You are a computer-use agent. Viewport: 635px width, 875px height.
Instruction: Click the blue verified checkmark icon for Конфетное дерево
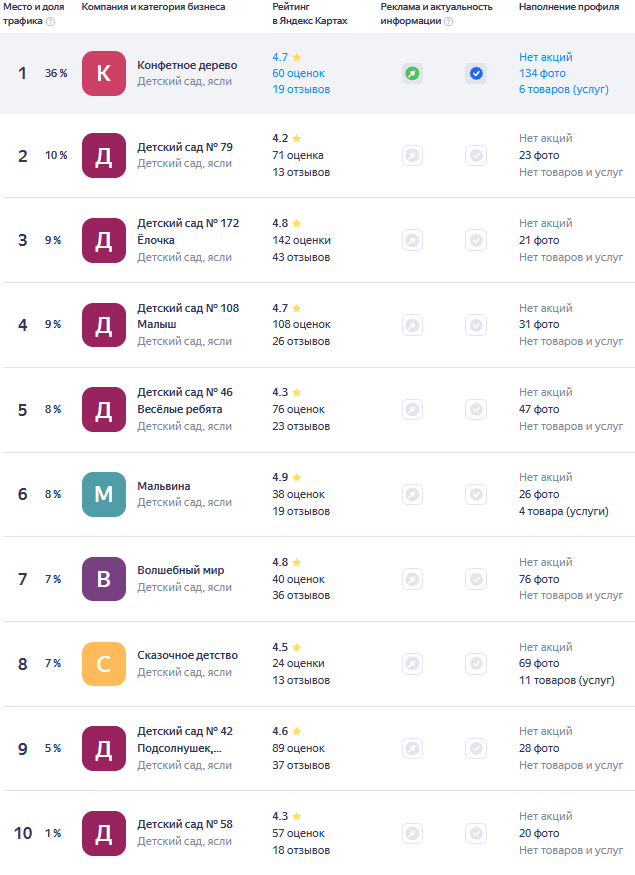tap(476, 73)
